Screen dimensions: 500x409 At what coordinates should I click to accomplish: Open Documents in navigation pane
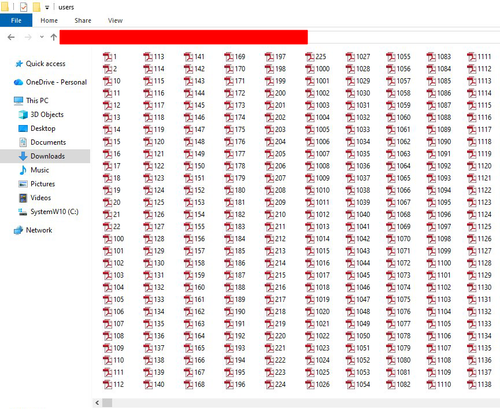point(42,142)
